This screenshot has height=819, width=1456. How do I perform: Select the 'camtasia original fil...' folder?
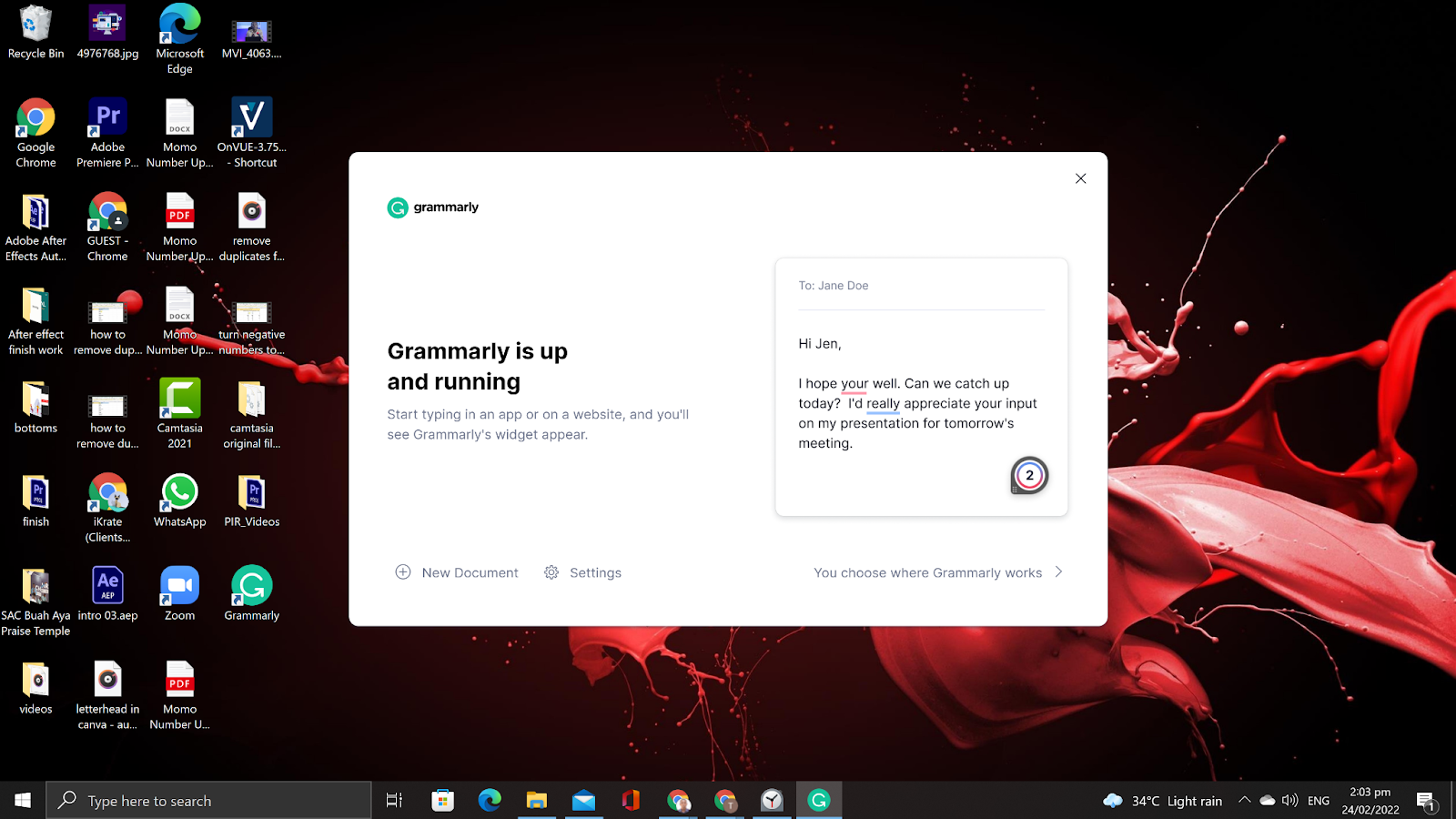[x=252, y=414]
